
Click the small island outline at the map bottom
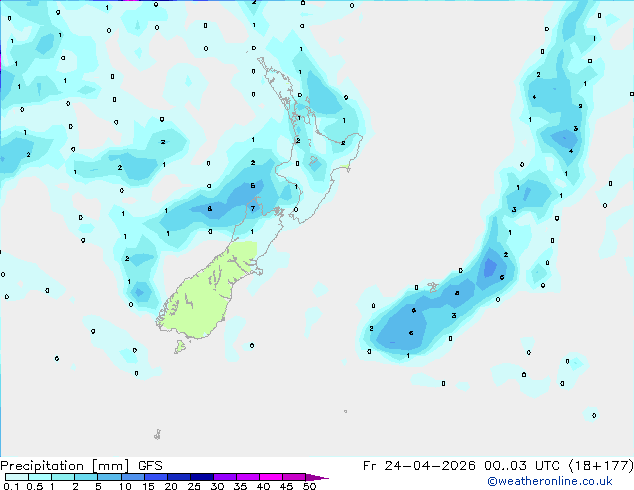click(158, 435)
